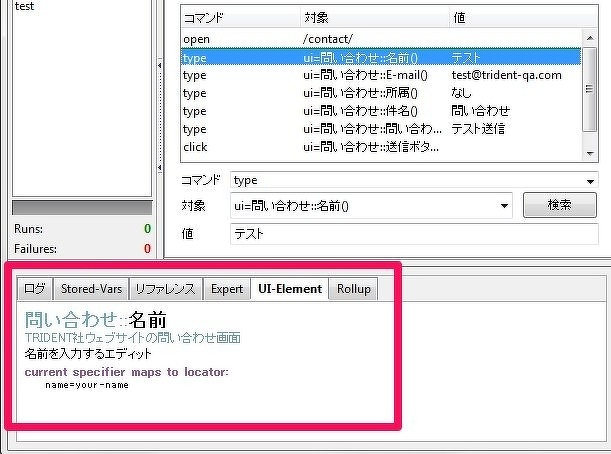
Task: Click the command table's vertical scrollbar
Action: point(590,90)
